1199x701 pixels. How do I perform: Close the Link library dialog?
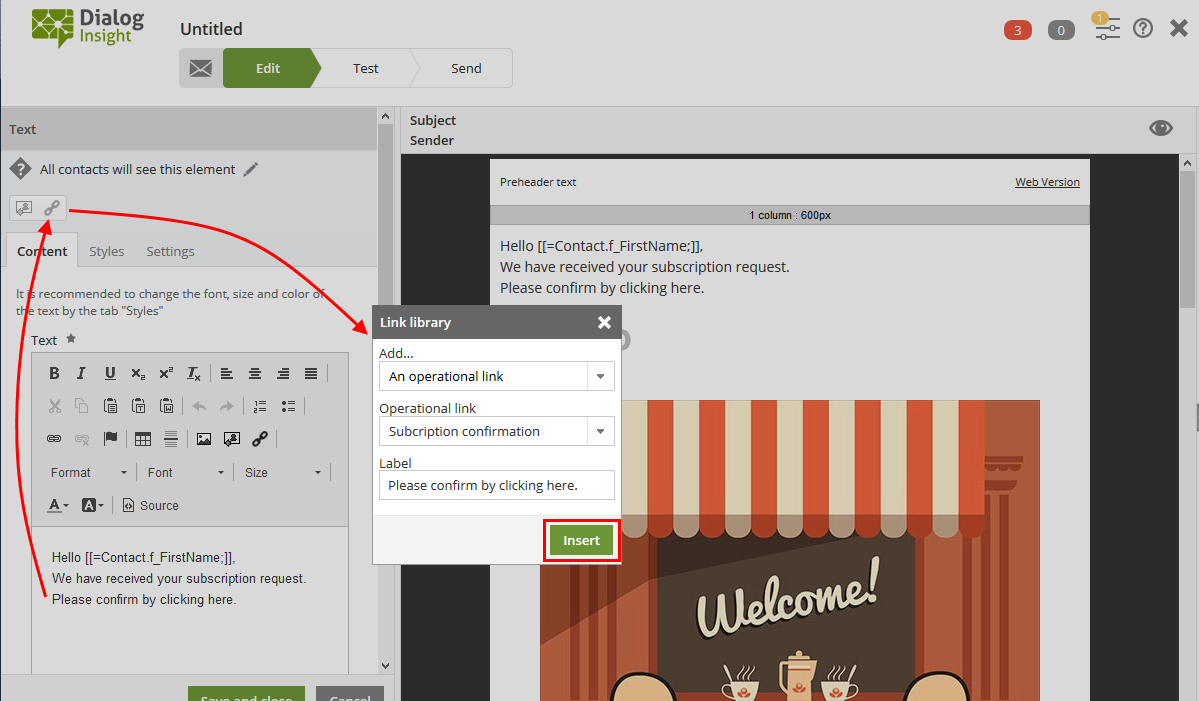coord(604,323)
